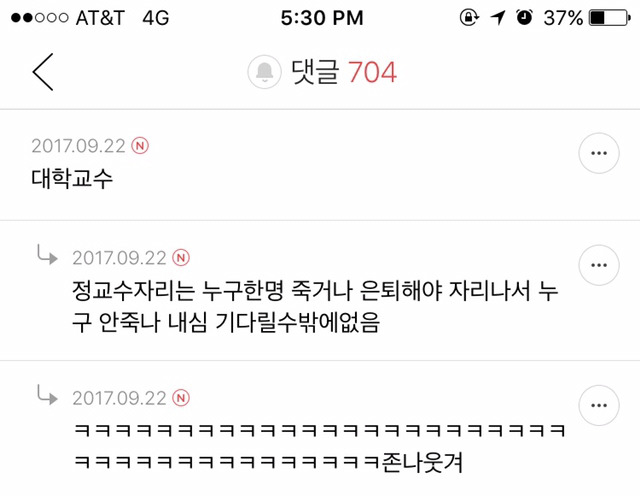
Task: Open more options for 정교수자리는 reply
Action: point(599,265)
